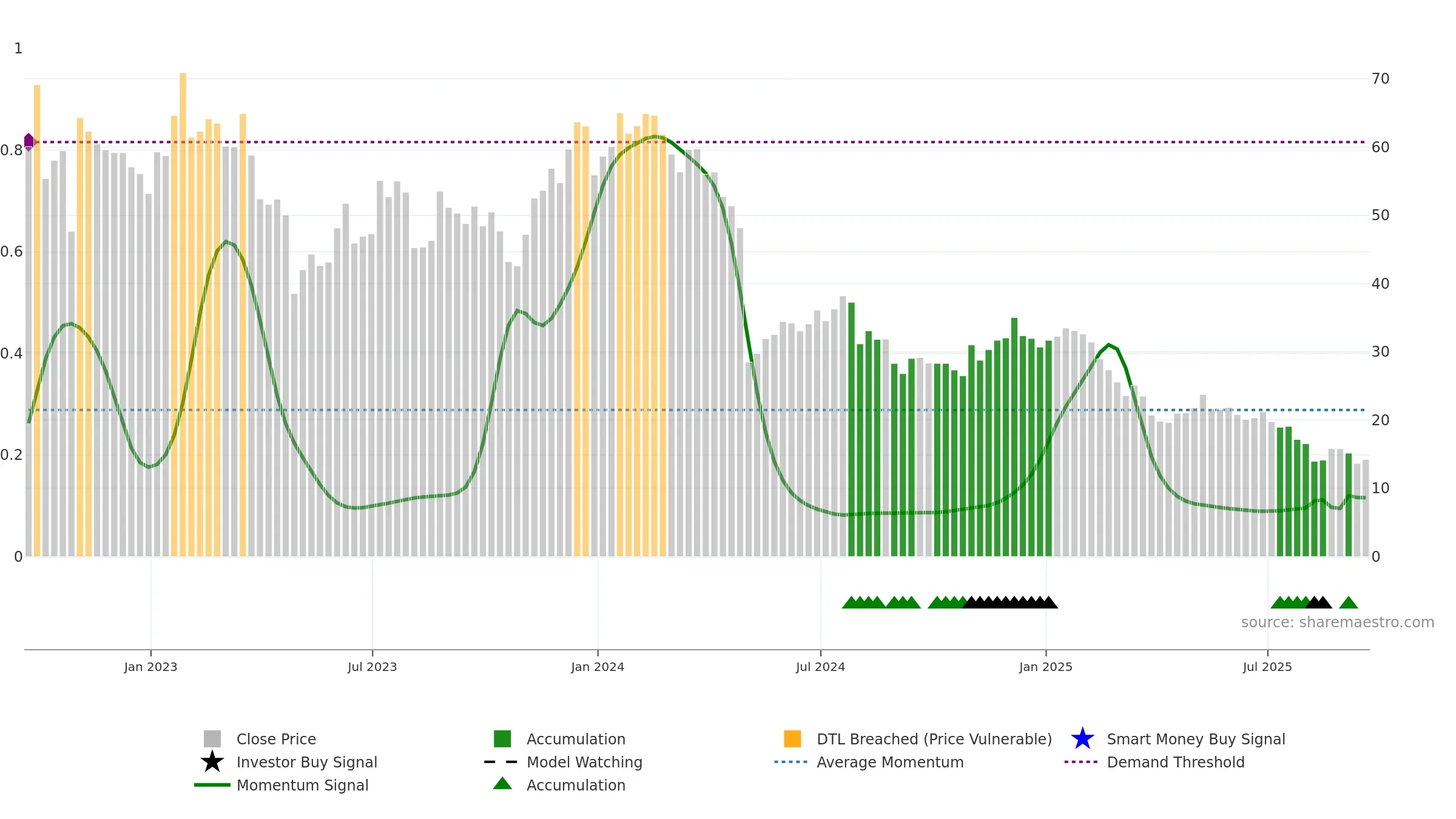Click the Jul 2025 axis label

[1267, 667]
